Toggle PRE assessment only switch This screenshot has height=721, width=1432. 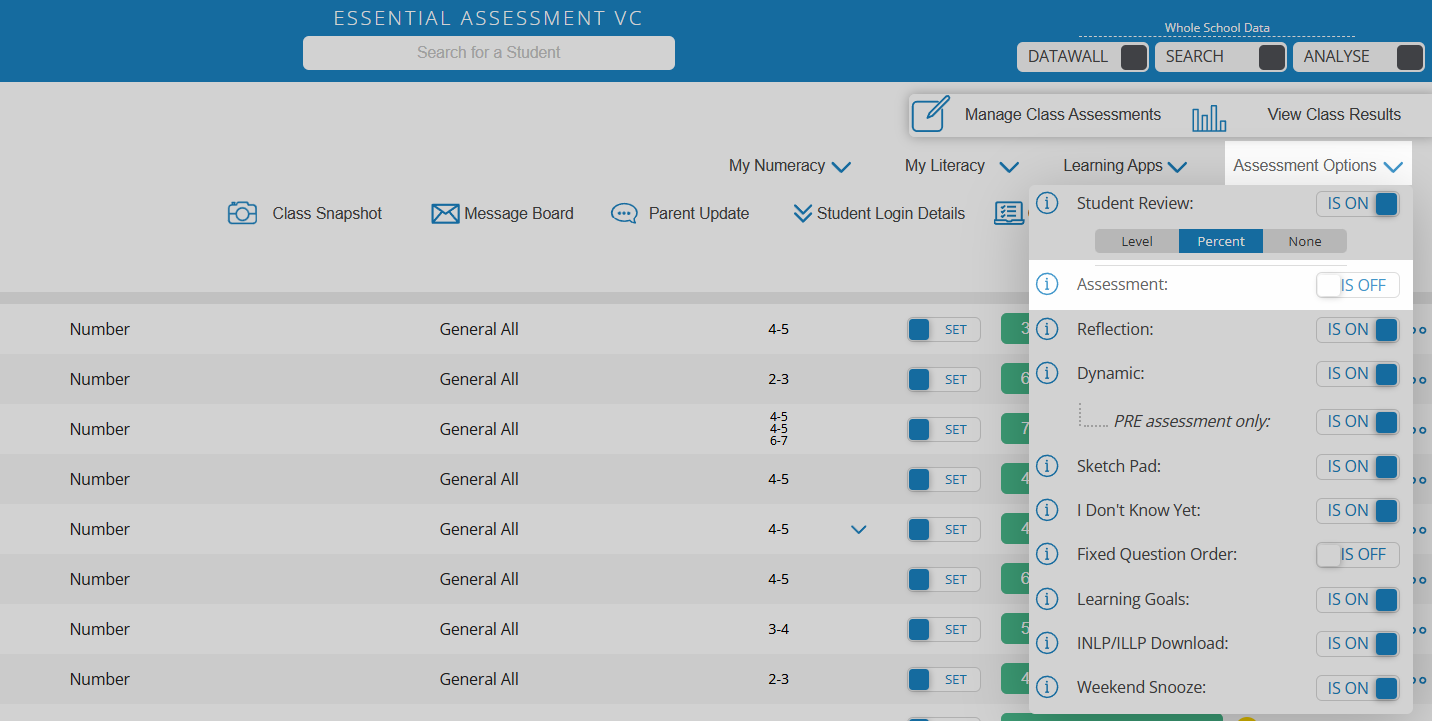point(1358,422)
